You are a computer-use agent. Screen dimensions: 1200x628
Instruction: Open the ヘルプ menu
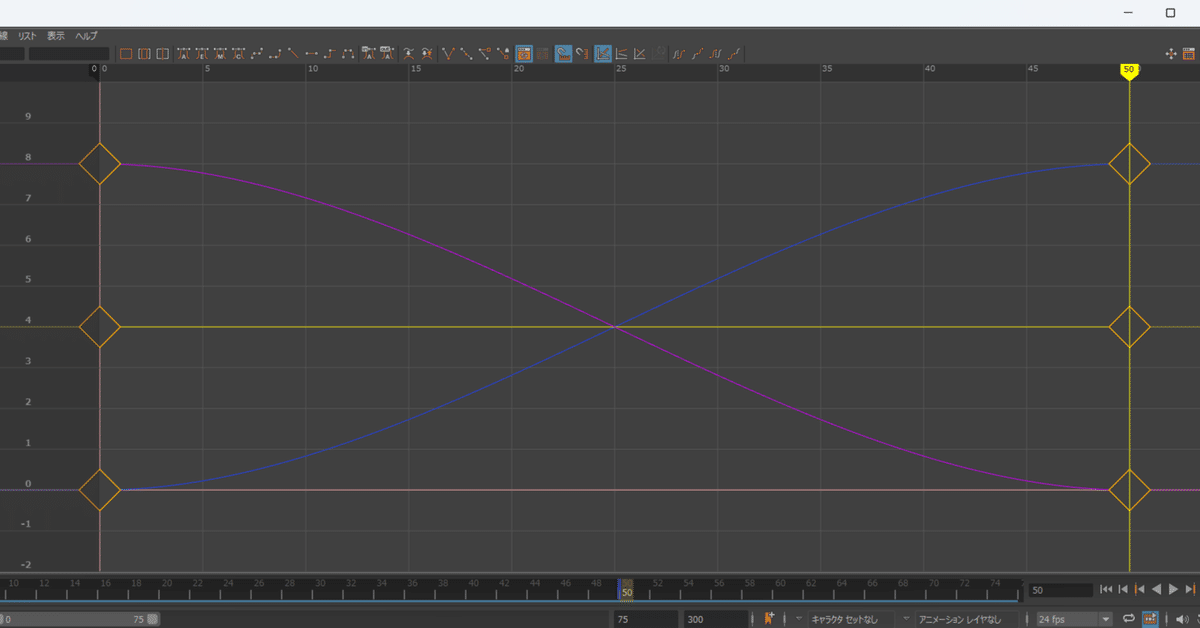[x=85, y=34]
